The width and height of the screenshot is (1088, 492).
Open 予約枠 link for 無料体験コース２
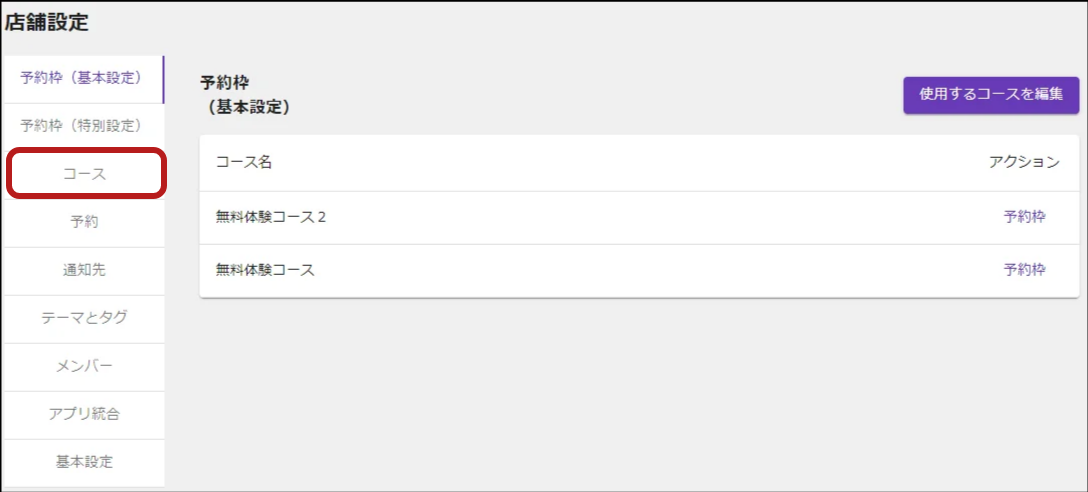click(1024, 217)
